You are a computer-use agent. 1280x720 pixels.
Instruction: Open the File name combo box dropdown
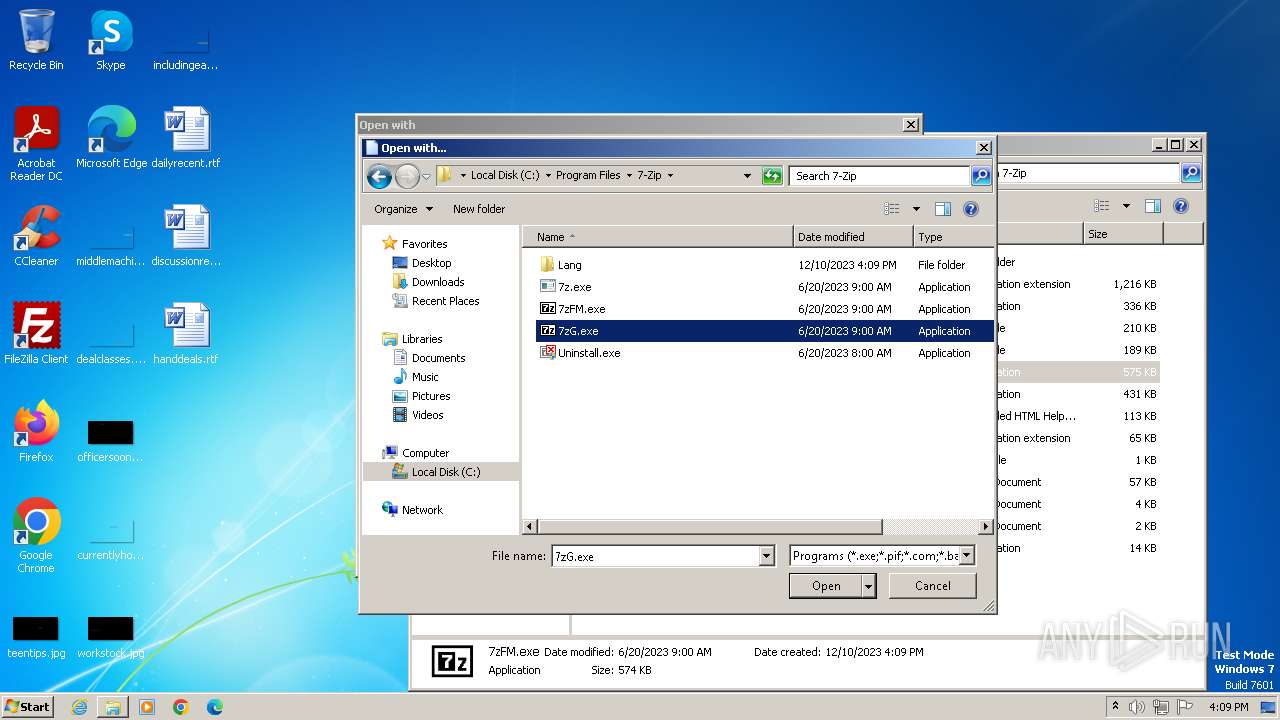click(x=767, y=556)
